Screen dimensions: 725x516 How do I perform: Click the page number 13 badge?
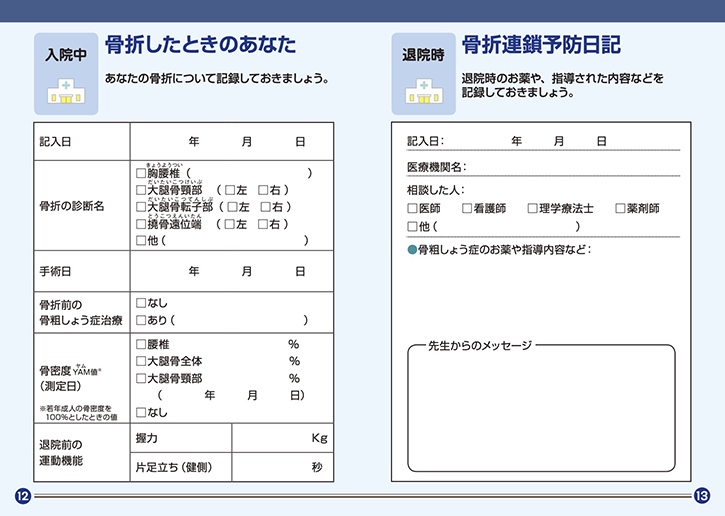[x=701, y=496]
